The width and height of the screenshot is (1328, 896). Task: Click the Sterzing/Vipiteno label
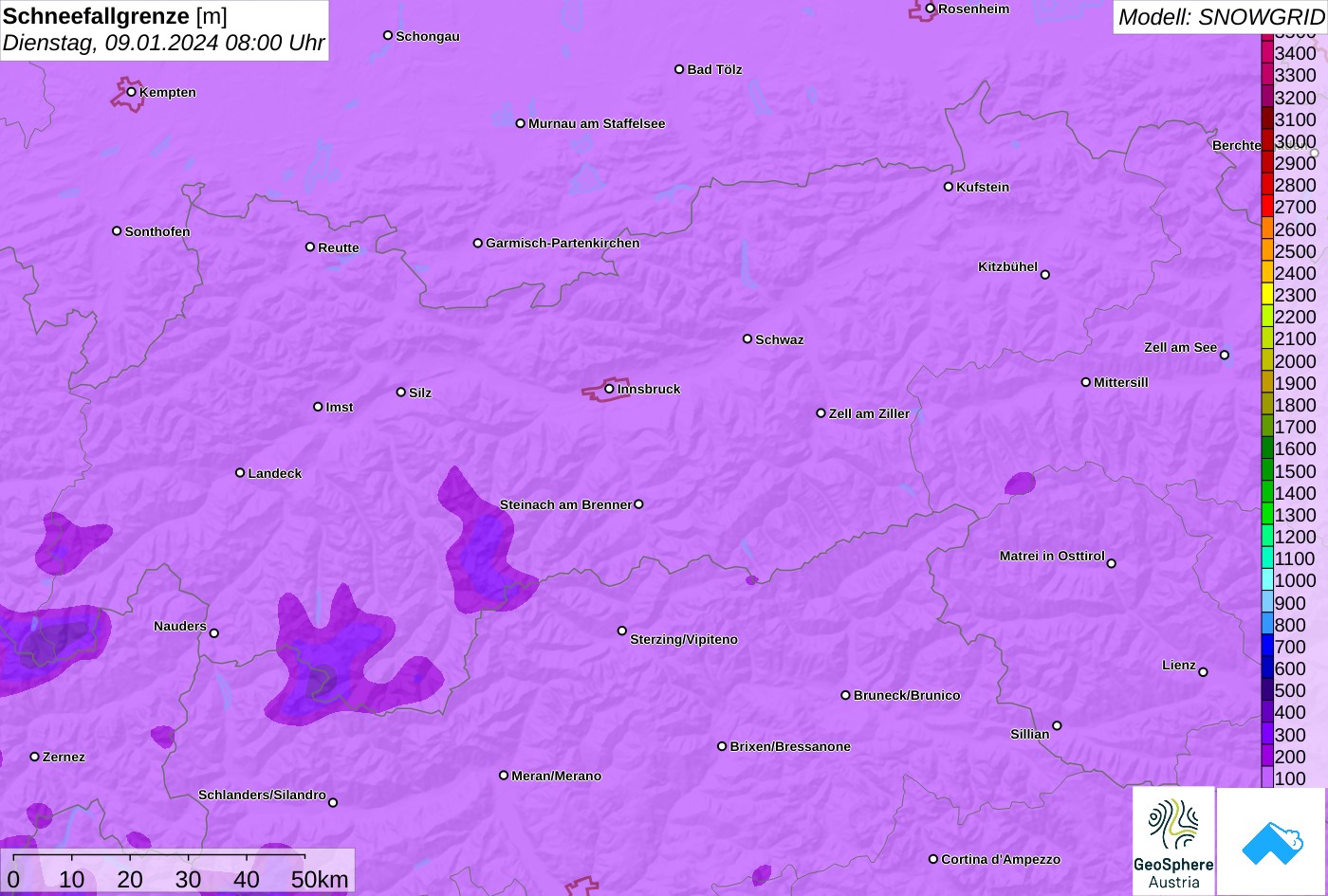point(684,640)
